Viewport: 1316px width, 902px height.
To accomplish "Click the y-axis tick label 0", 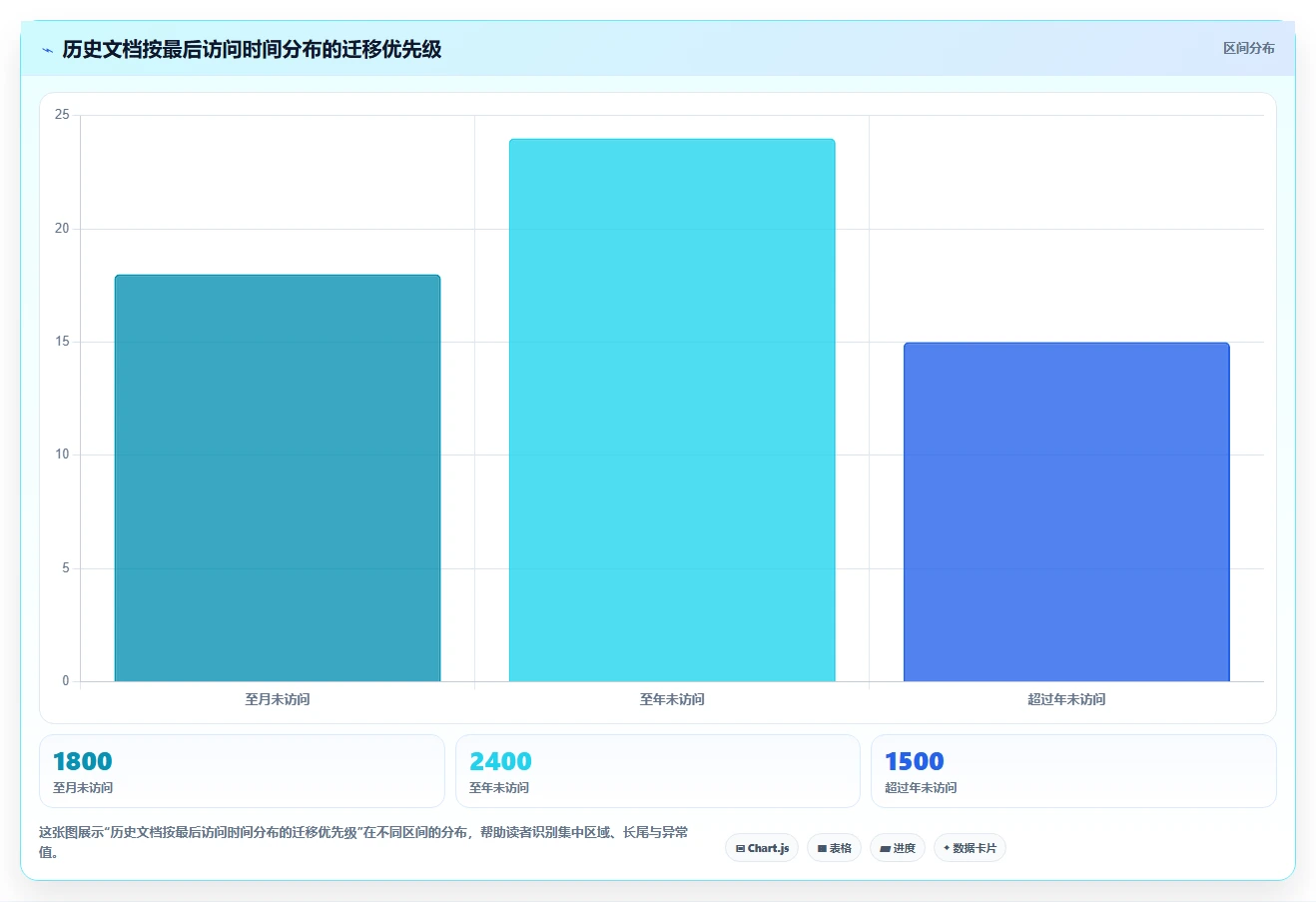I will pos(66,681).
